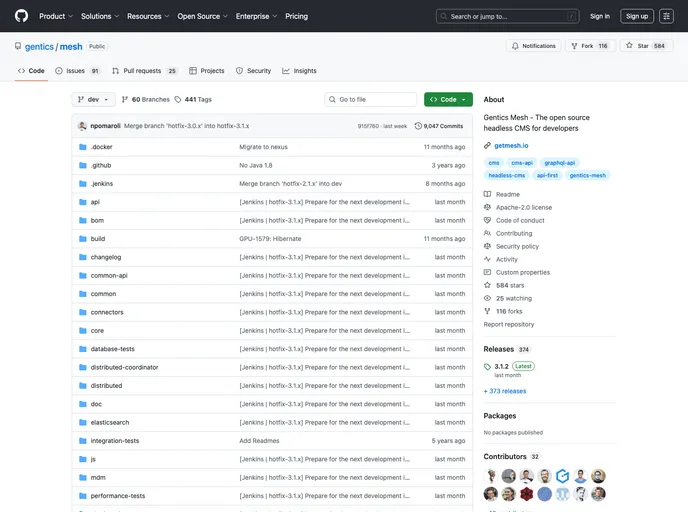Screen dimensions: 688x512
Task: Open the appearance settings icon in the header
Action: (x=666, y=16)
